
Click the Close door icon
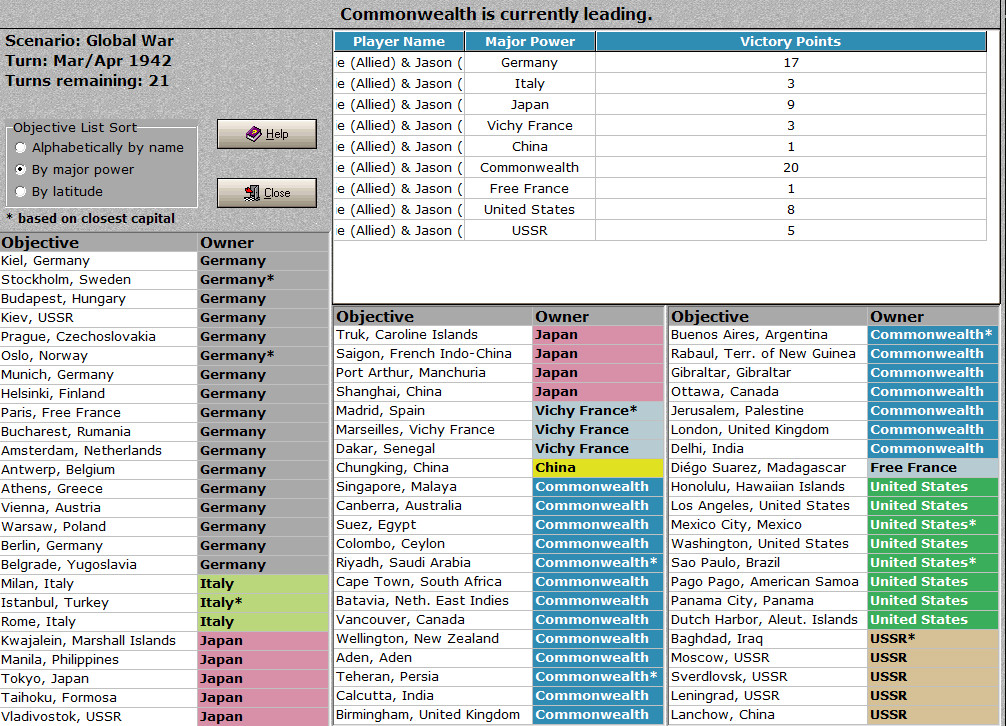pyautogui.click(x=252, y=192)
